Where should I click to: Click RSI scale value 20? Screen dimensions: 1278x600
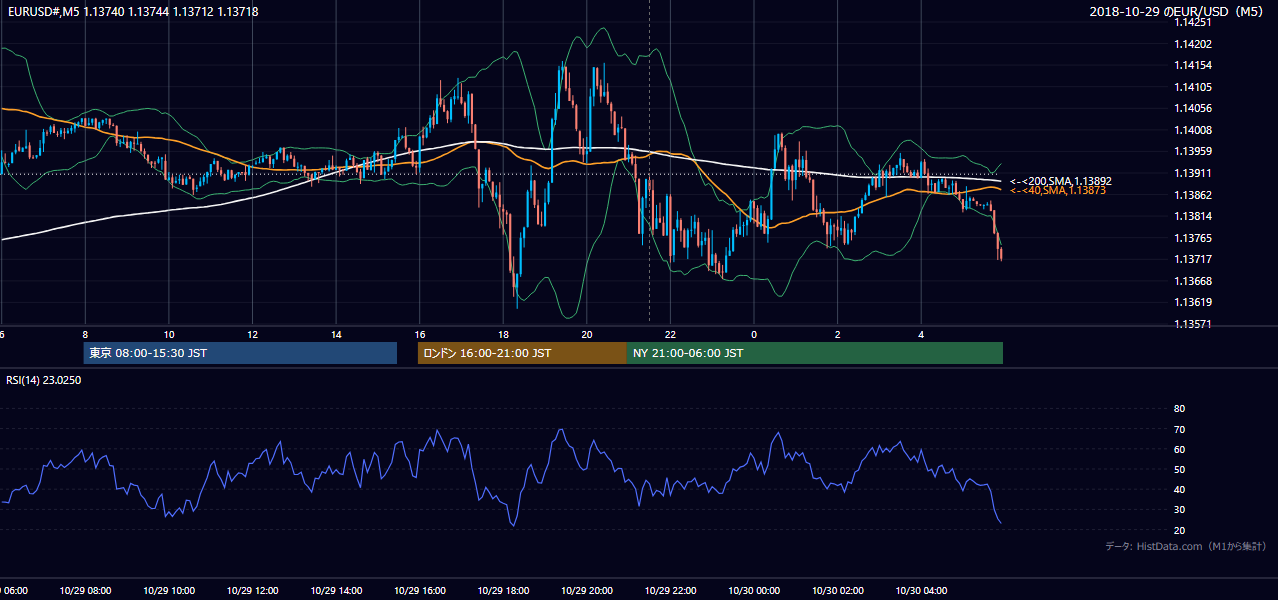coord(1179,530)
